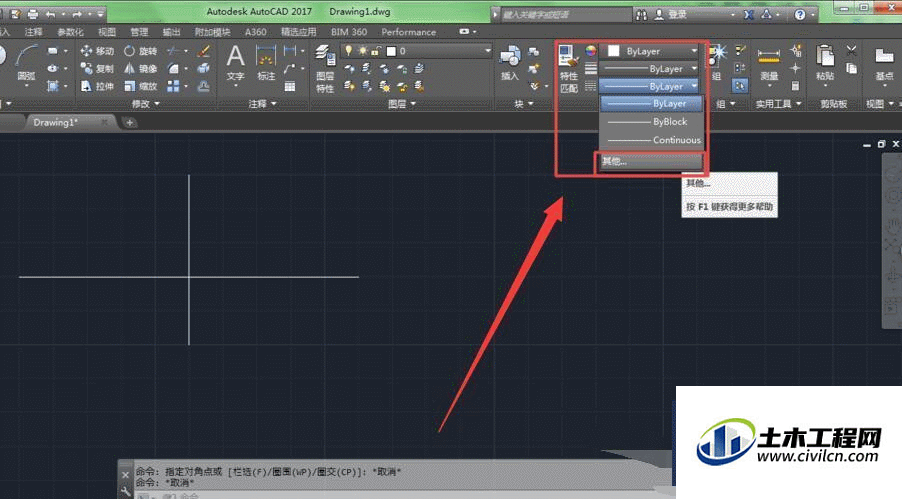
Task: Select the Mirror (镜像) tool
Action: [140, 68]
